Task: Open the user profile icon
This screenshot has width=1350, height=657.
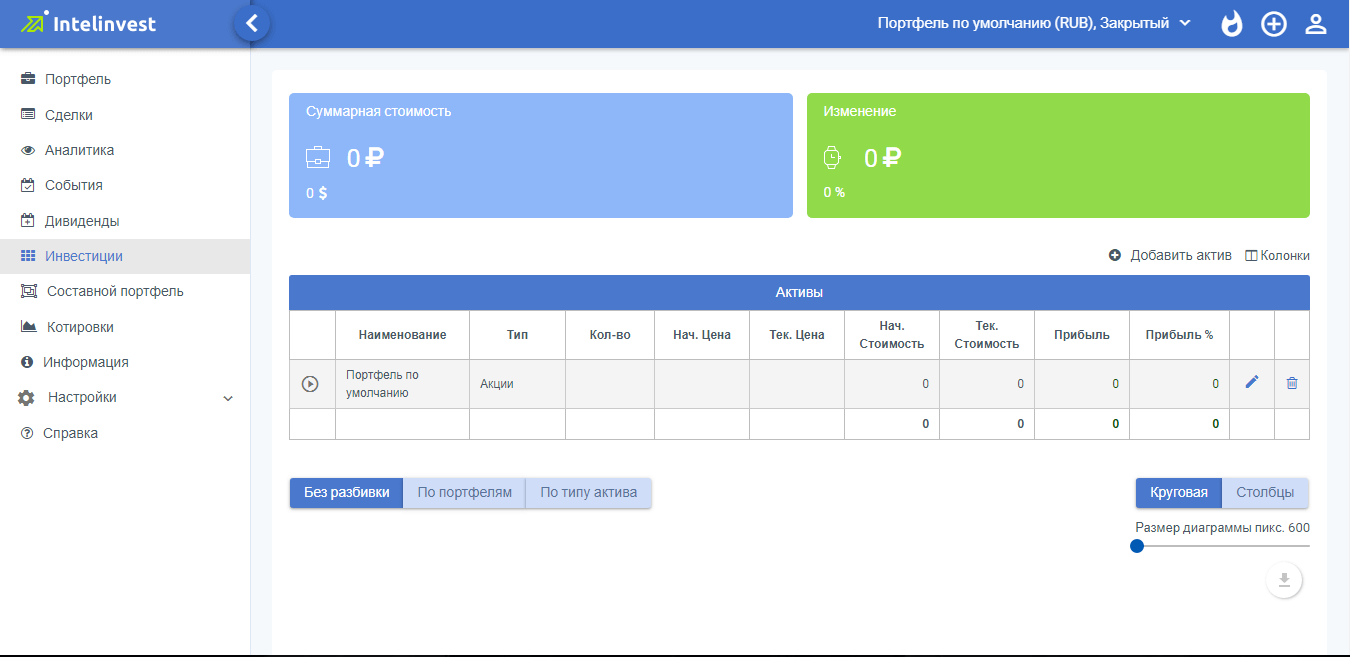Action: [x=1315, y=24]
